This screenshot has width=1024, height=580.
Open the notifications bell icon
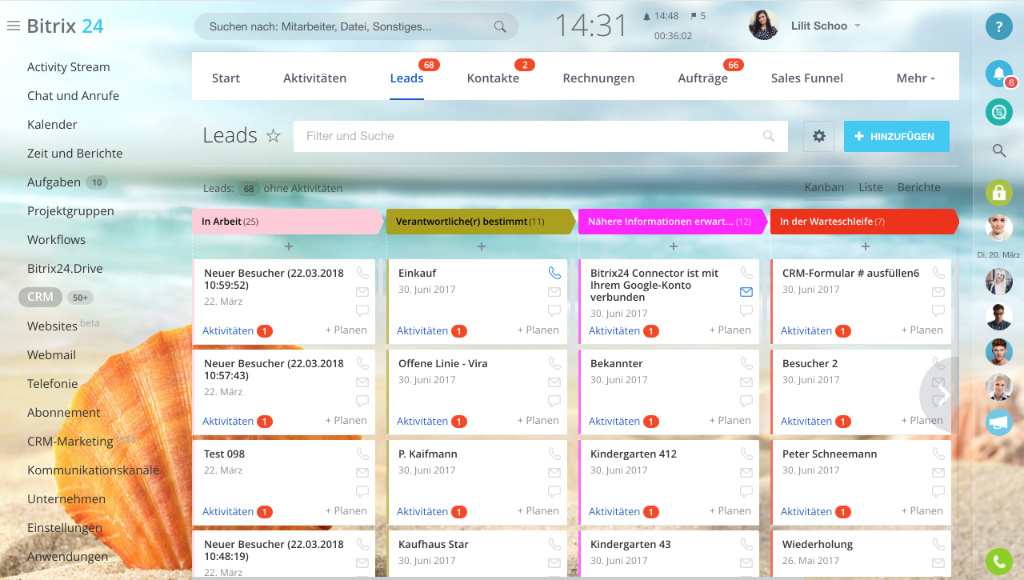[x=999, y=74]
